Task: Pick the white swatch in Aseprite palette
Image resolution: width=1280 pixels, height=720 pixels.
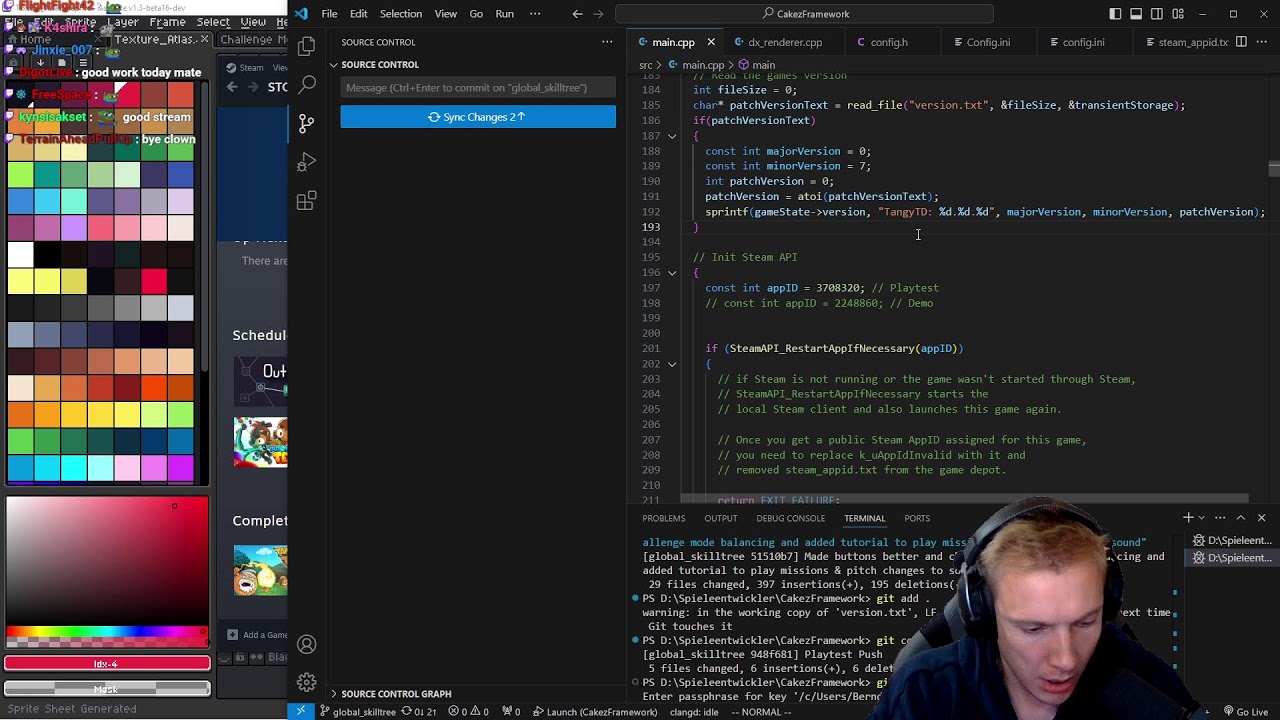Action: (19, 255)
